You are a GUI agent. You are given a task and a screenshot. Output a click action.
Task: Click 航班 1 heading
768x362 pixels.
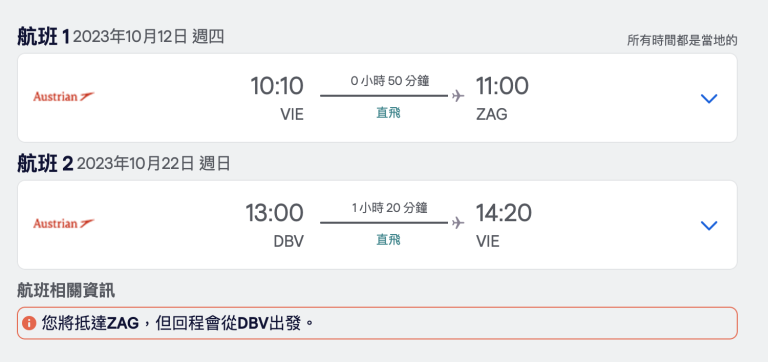[44, 37]
